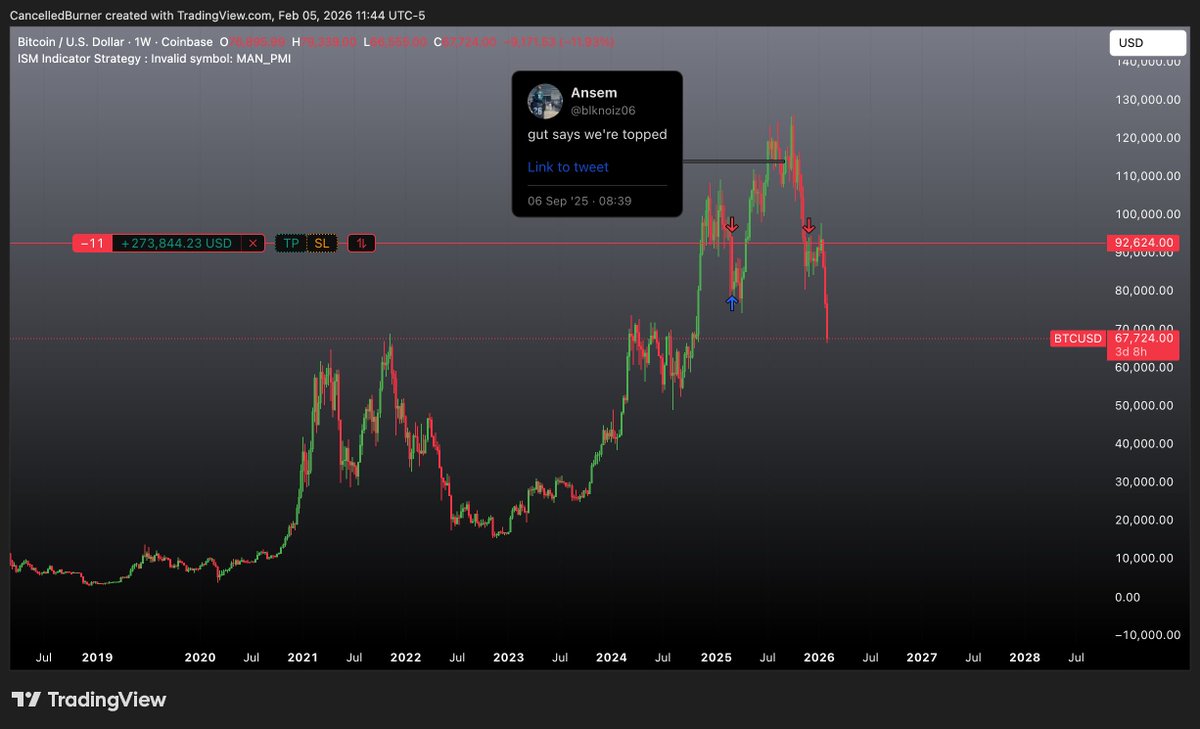Screen dimensions: 1200x729
Task: Add take profit with TP button
Action: pyautogui.click(x=290, y=243)
